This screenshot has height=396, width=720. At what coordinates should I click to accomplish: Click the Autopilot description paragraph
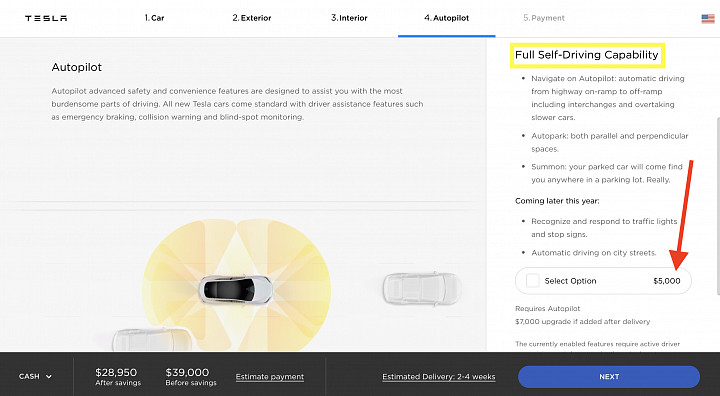(x=237, y=104)
